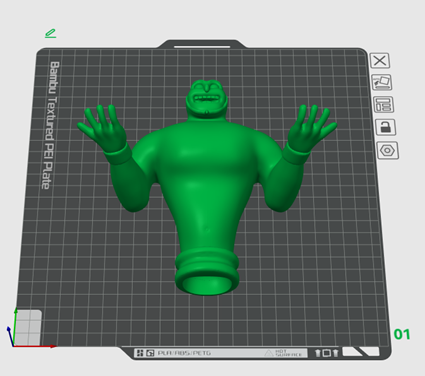Click the Hot Surface warning triangle
This screenshot has height=376, width=425.
[x=269, y=353]
